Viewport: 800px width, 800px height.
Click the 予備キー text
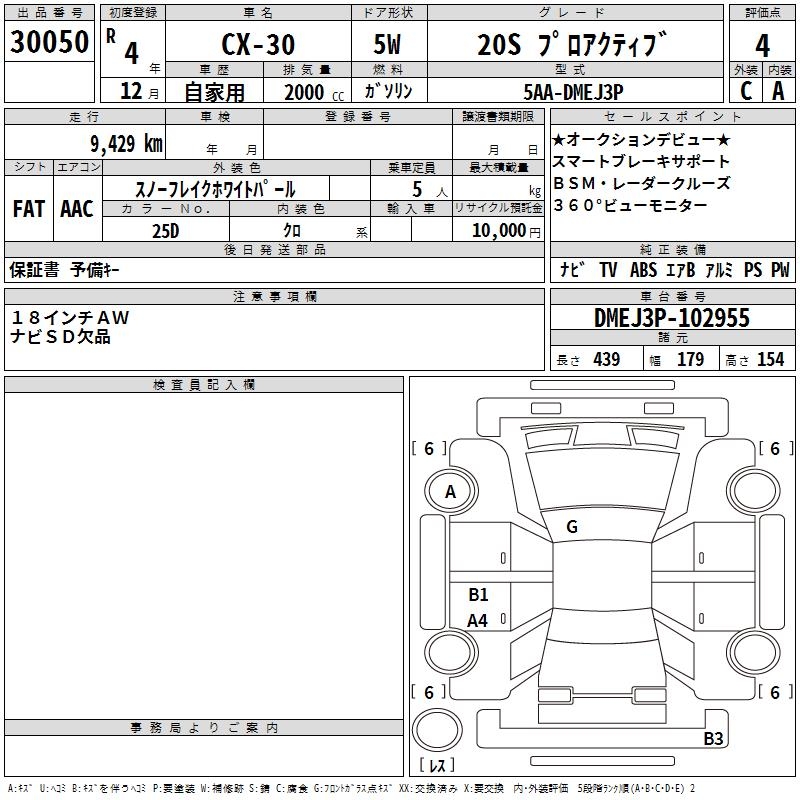[95, 270]
